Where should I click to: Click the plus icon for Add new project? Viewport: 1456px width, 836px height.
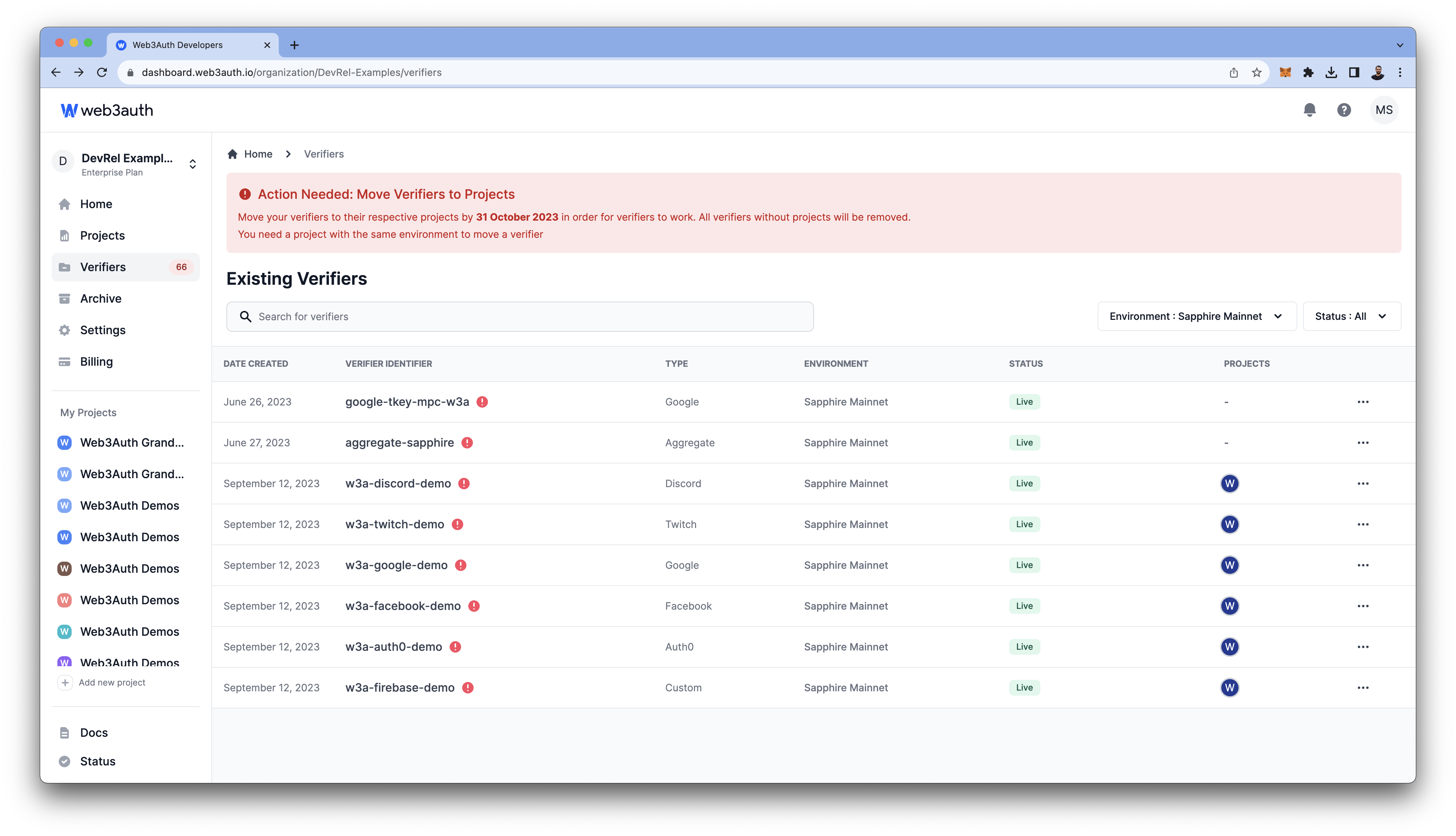point(65,682)
